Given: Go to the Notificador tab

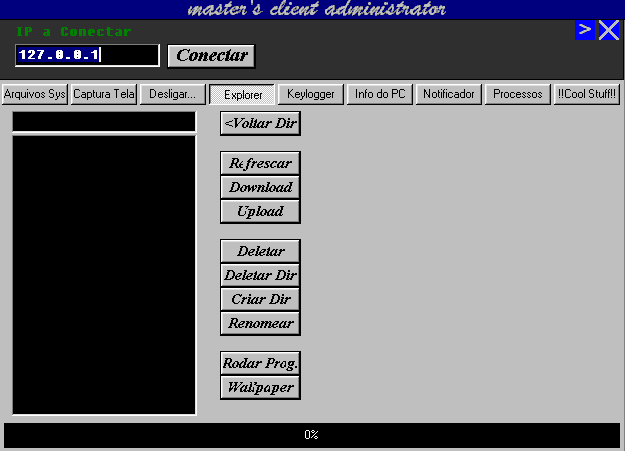Looking at the screenshot, I should (x=449, y=95).
